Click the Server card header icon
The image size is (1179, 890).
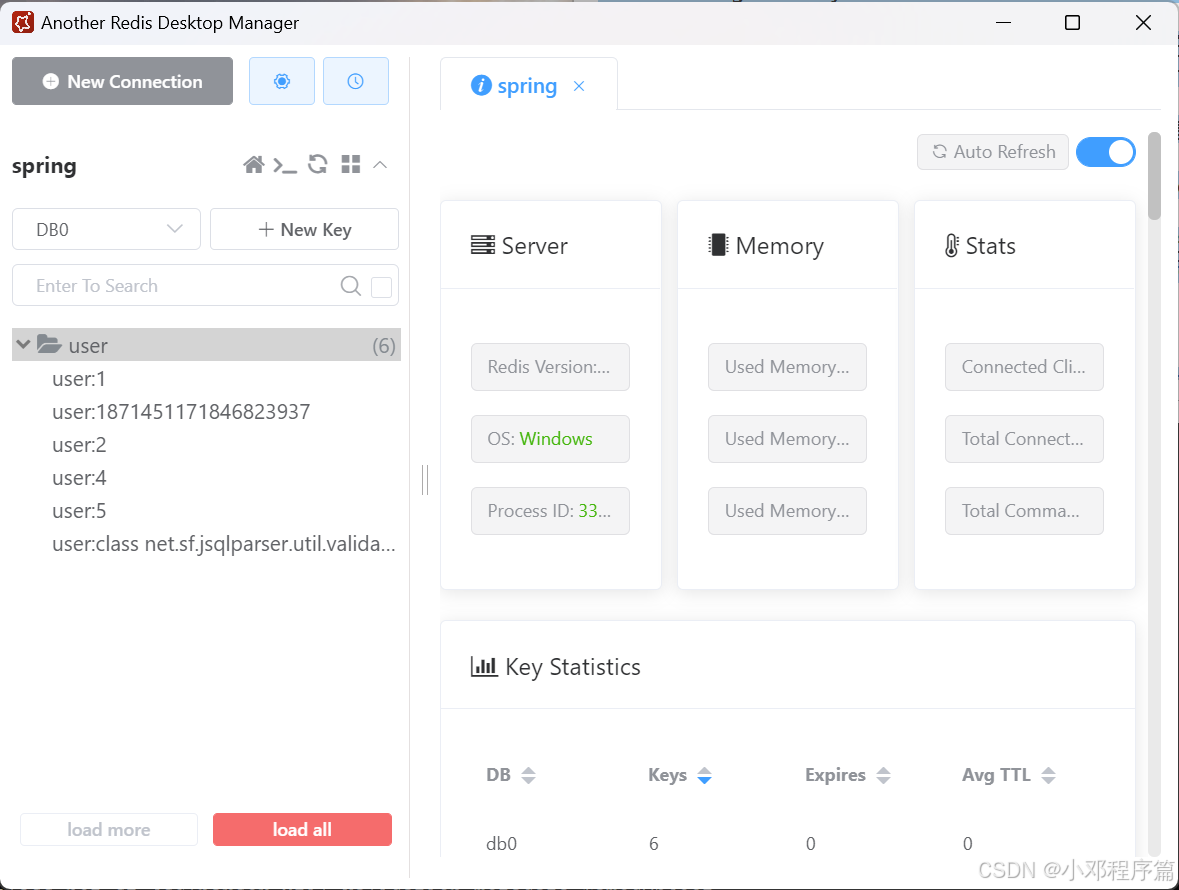[483, 245]
